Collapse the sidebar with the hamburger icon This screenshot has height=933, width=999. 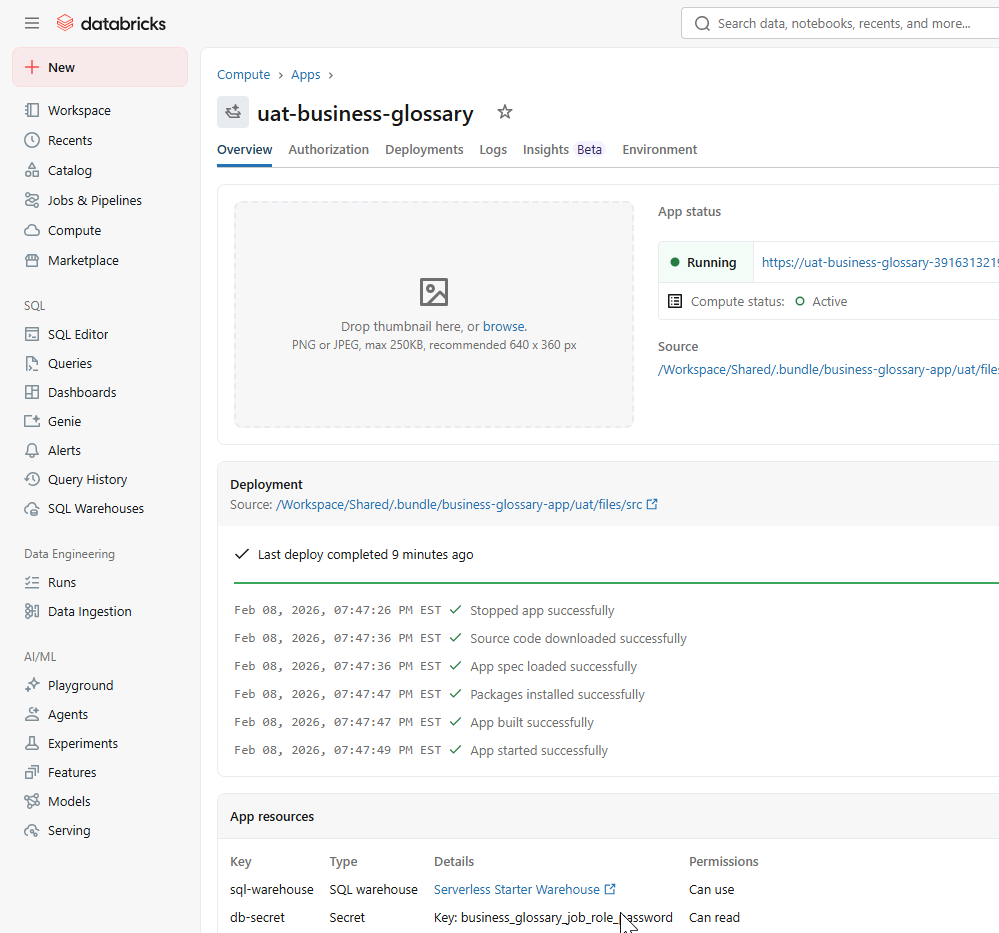[x=31, y=23]
